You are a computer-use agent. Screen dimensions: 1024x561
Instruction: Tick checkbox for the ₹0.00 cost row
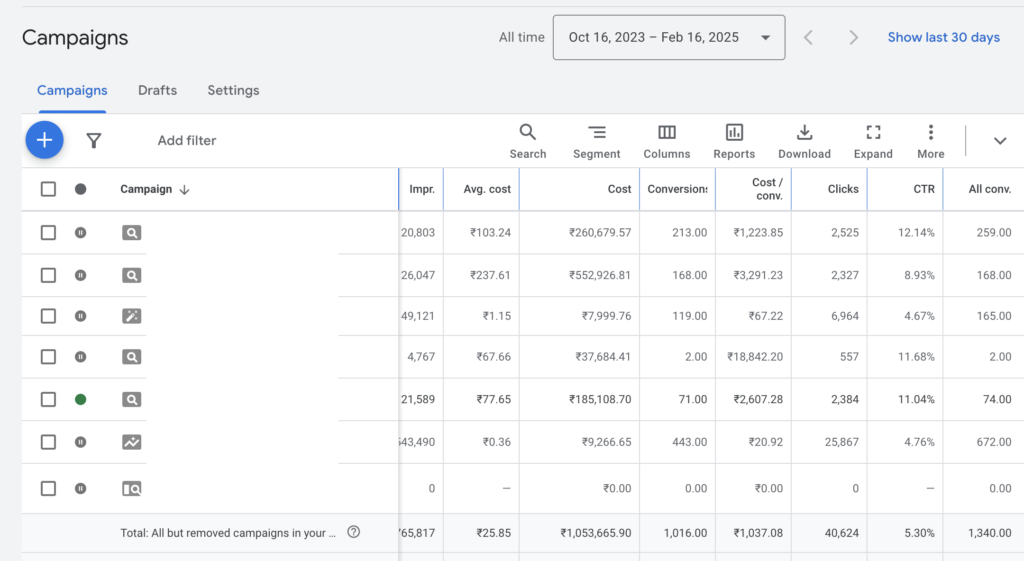tap(48, 488)
